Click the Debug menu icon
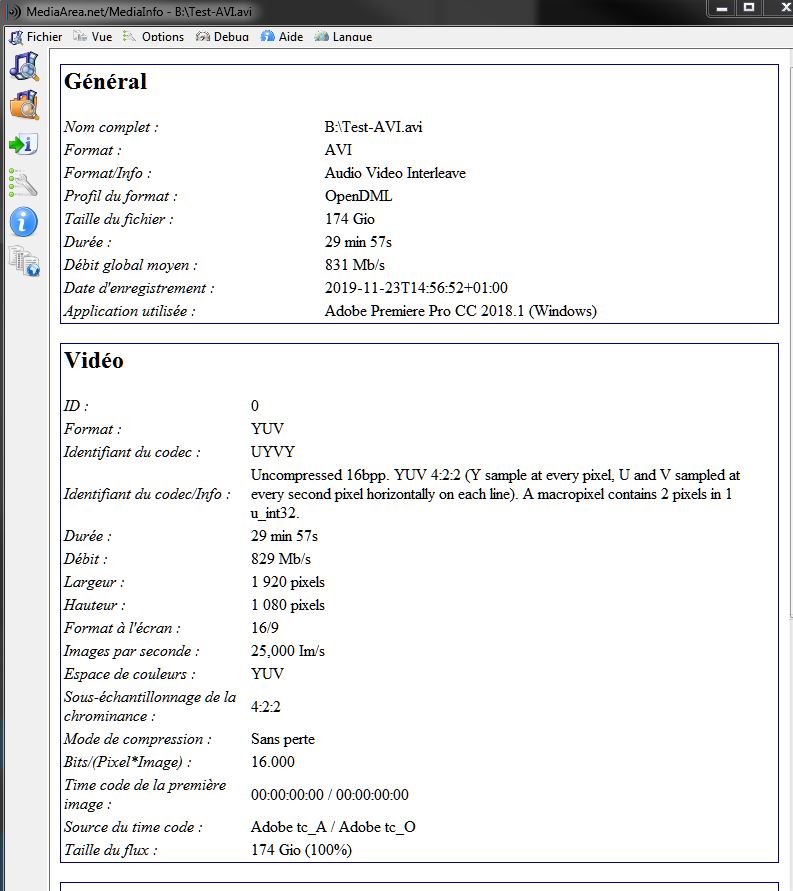This screenshot has width=793, height=891. (x=202, y=37)
